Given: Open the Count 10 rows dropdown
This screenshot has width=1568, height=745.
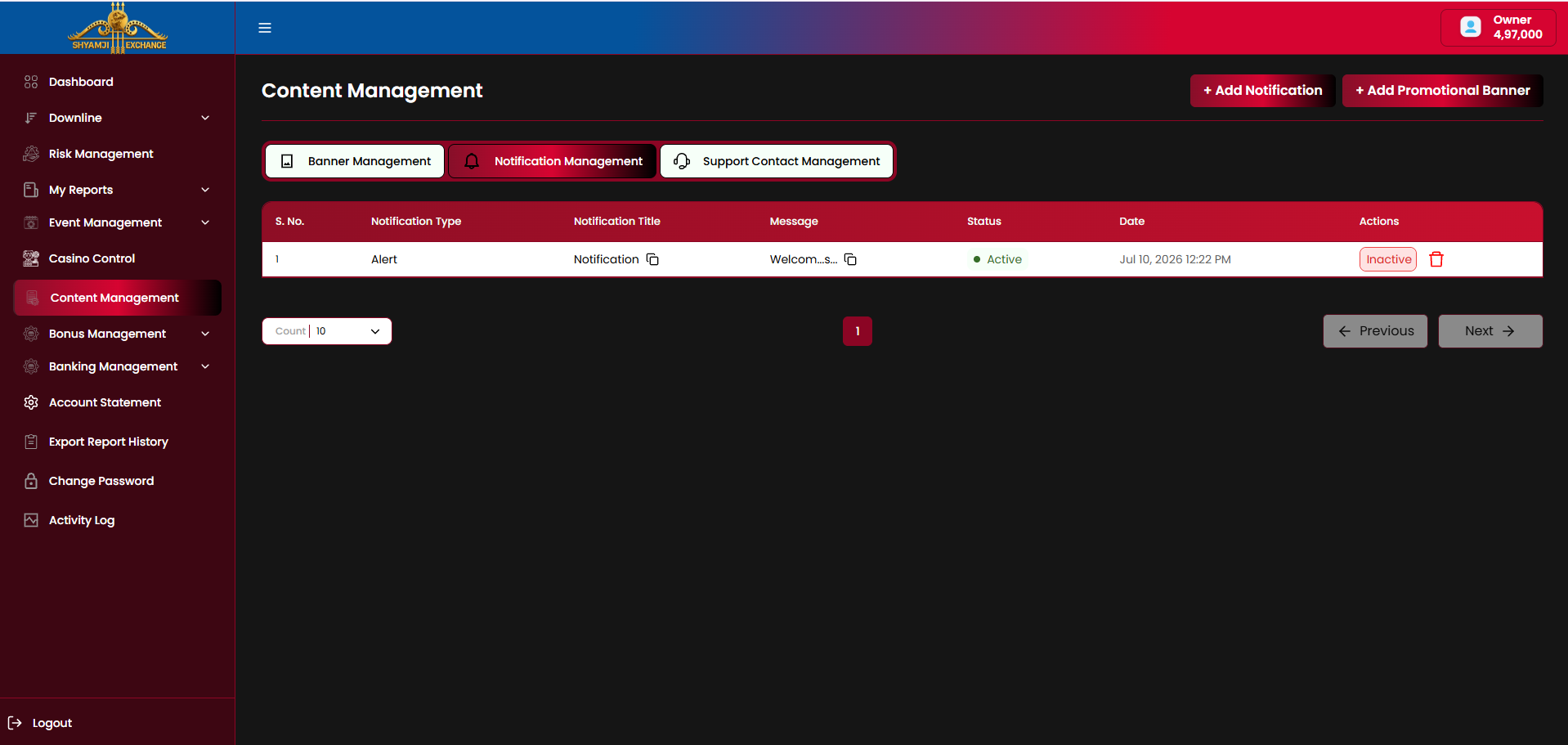Looking at the screenshot, I should tap(327, 331).
